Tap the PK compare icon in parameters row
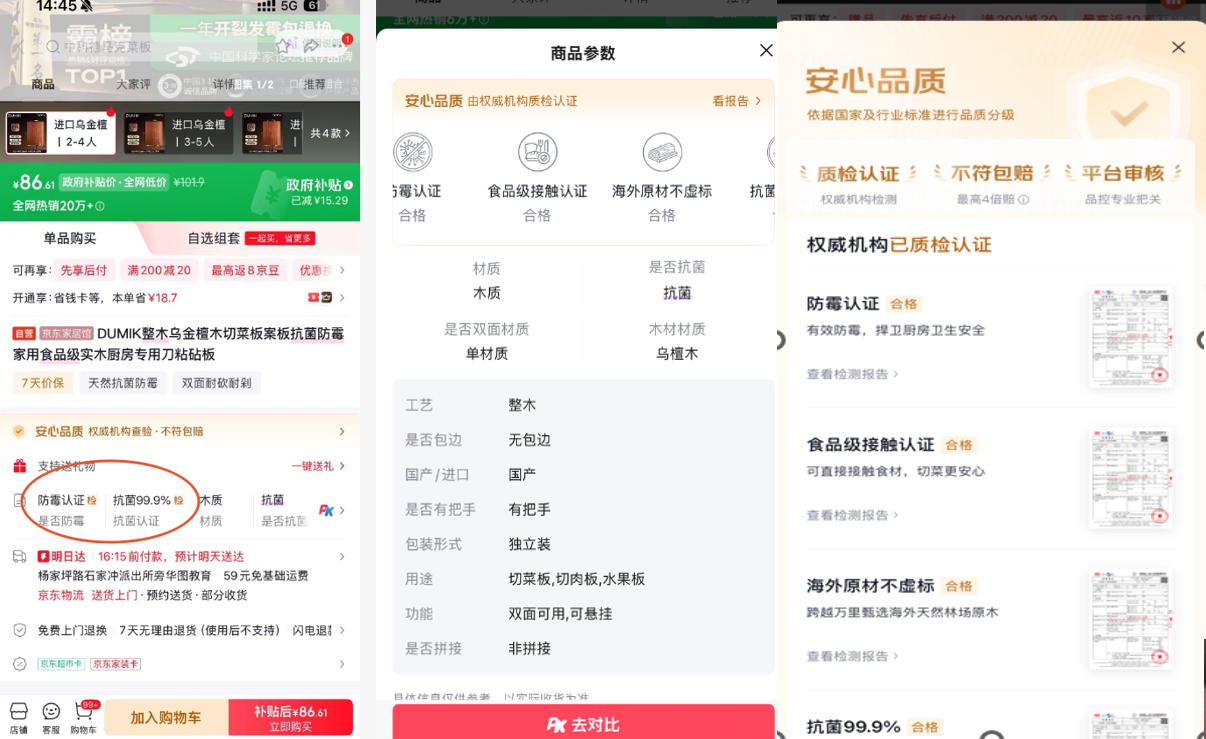Viewport: 1206px width, 739px height. tap(326, 510)
